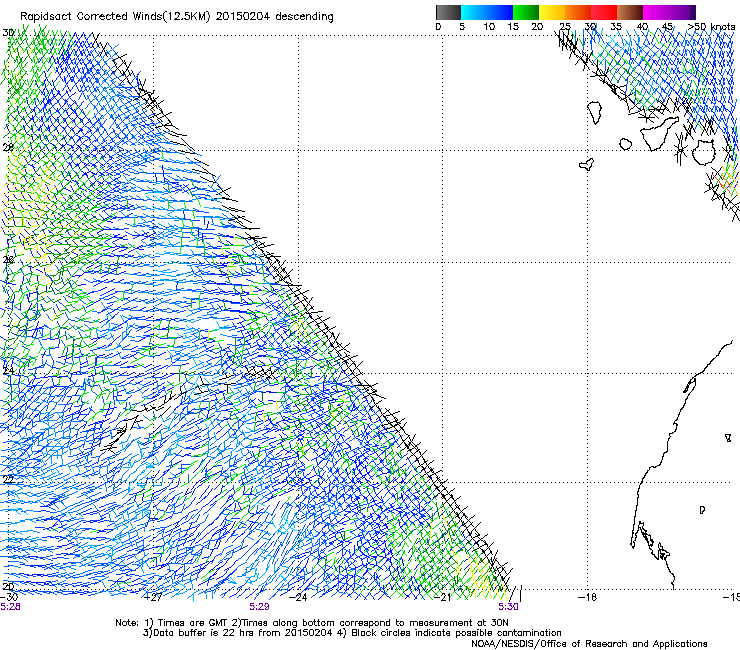The width and height of the screenshot is (740, 650).
Task: Click the La Palma island outline
Action: point(595,112)
